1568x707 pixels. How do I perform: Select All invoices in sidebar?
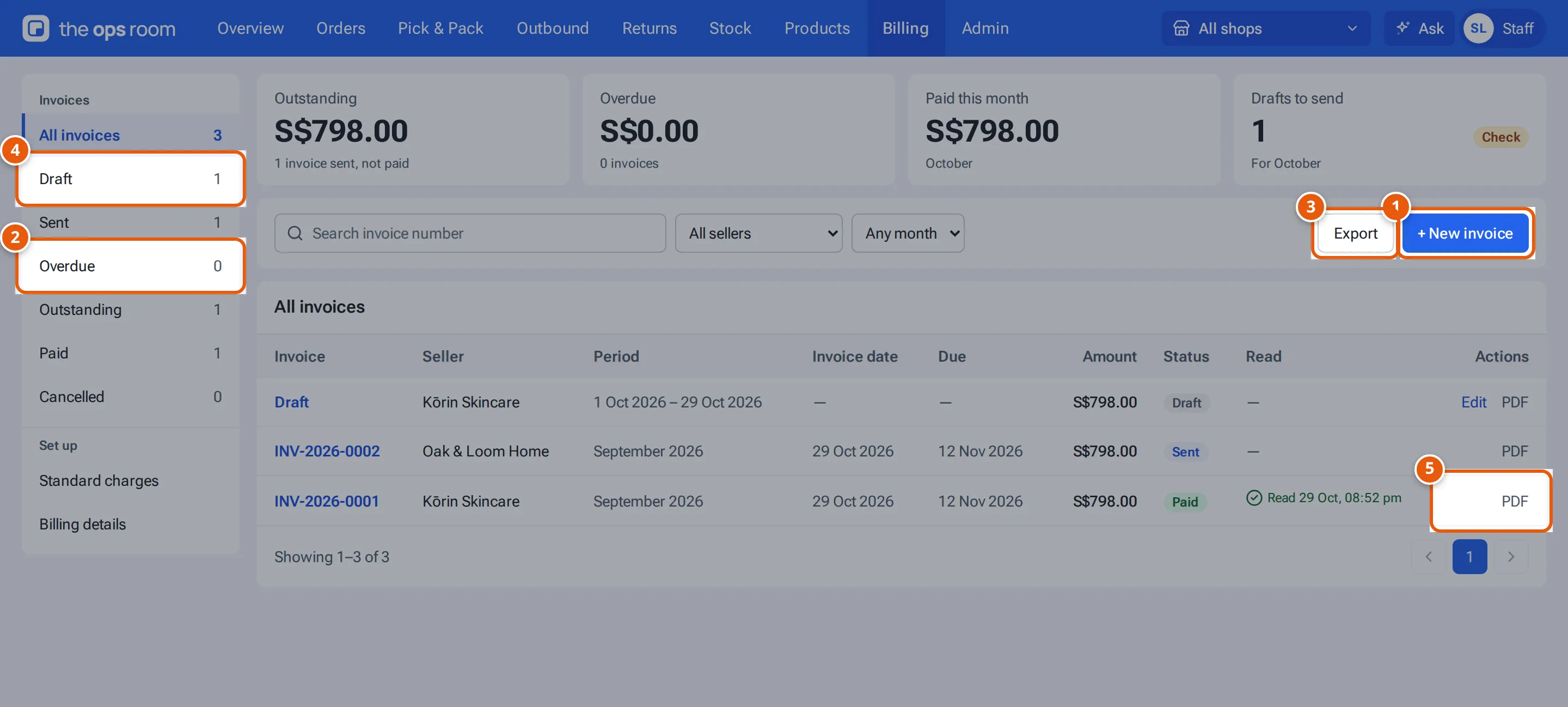click(x=130, y=135)
